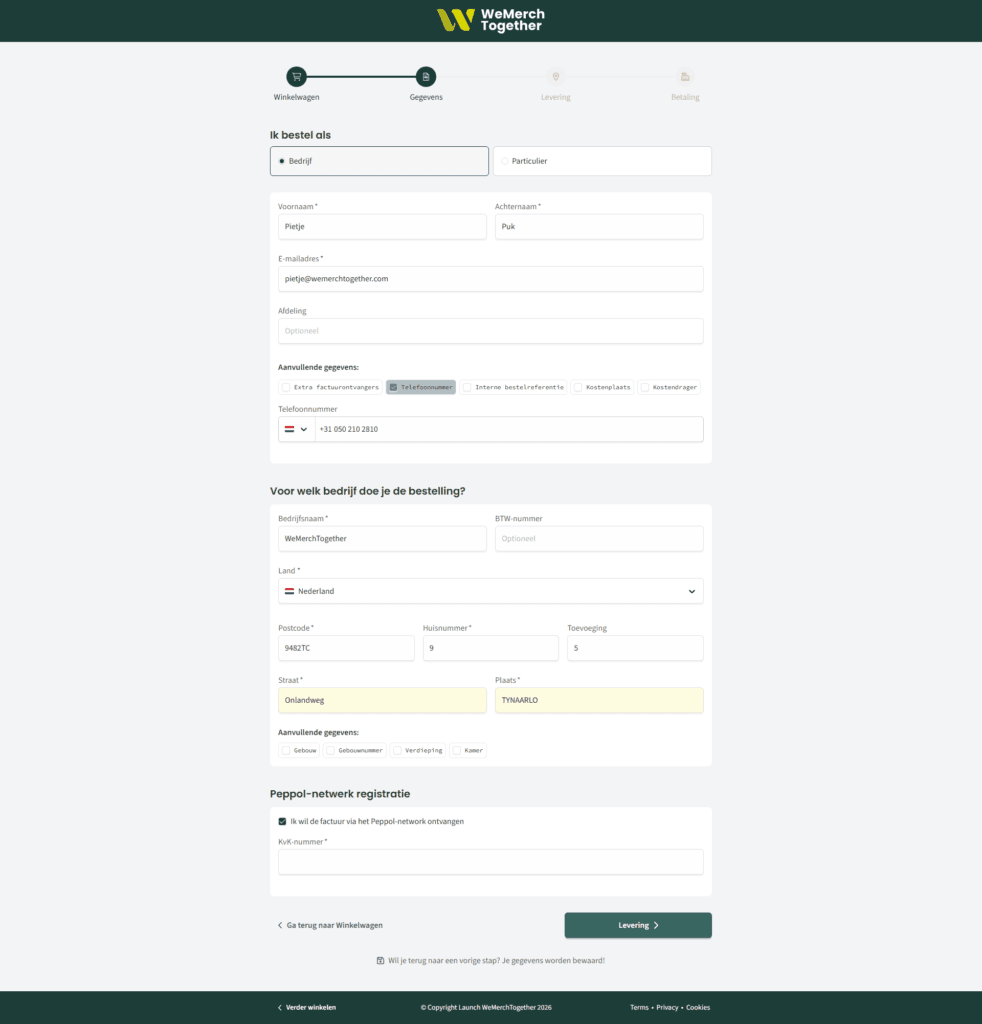Focus the BTW-nummer optional field
Screen dimensions: 982x1024
coord(599,539)
